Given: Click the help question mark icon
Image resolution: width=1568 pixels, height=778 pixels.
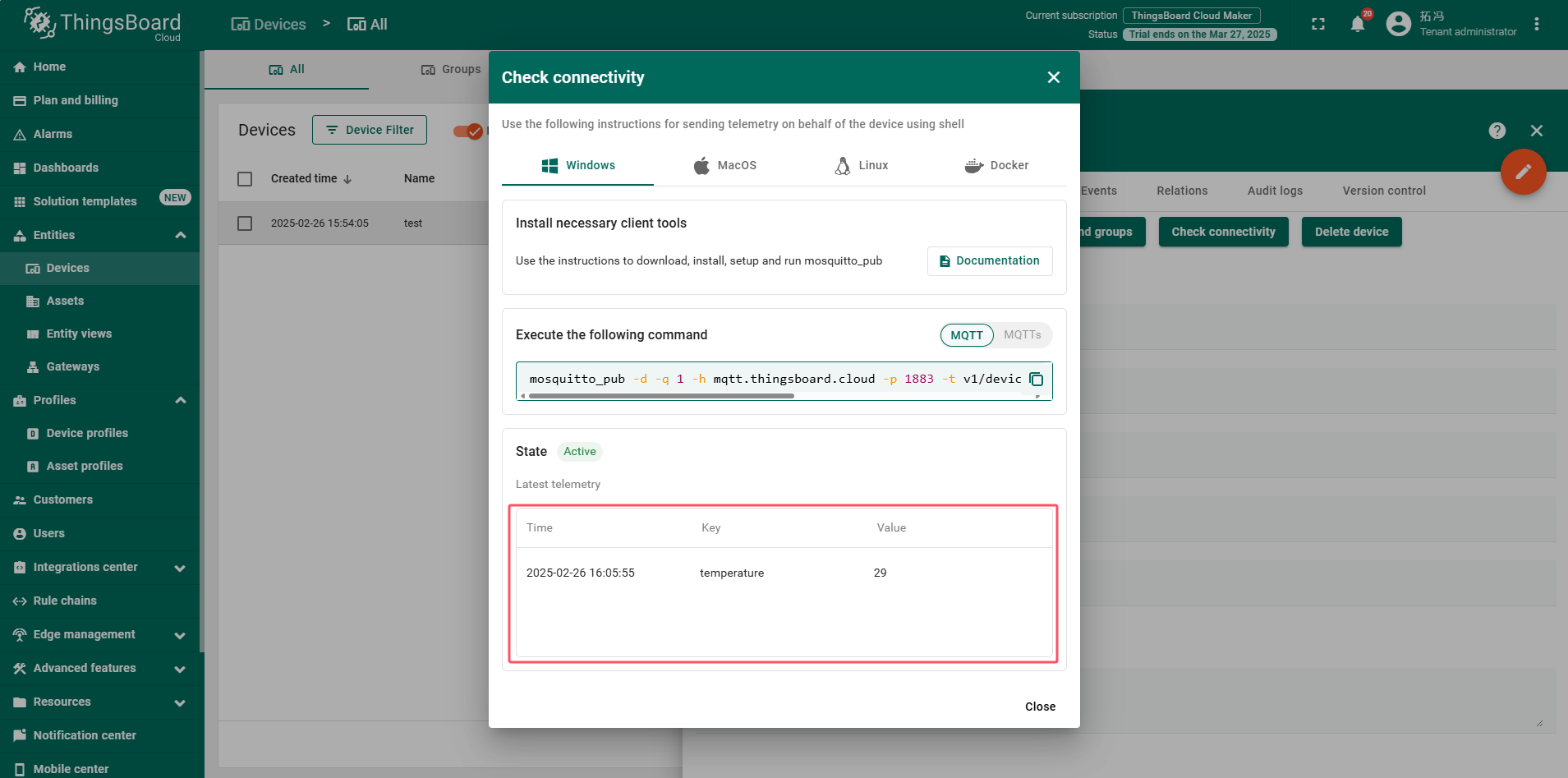Looking at the screenshot, I should tap(1497, 131).
